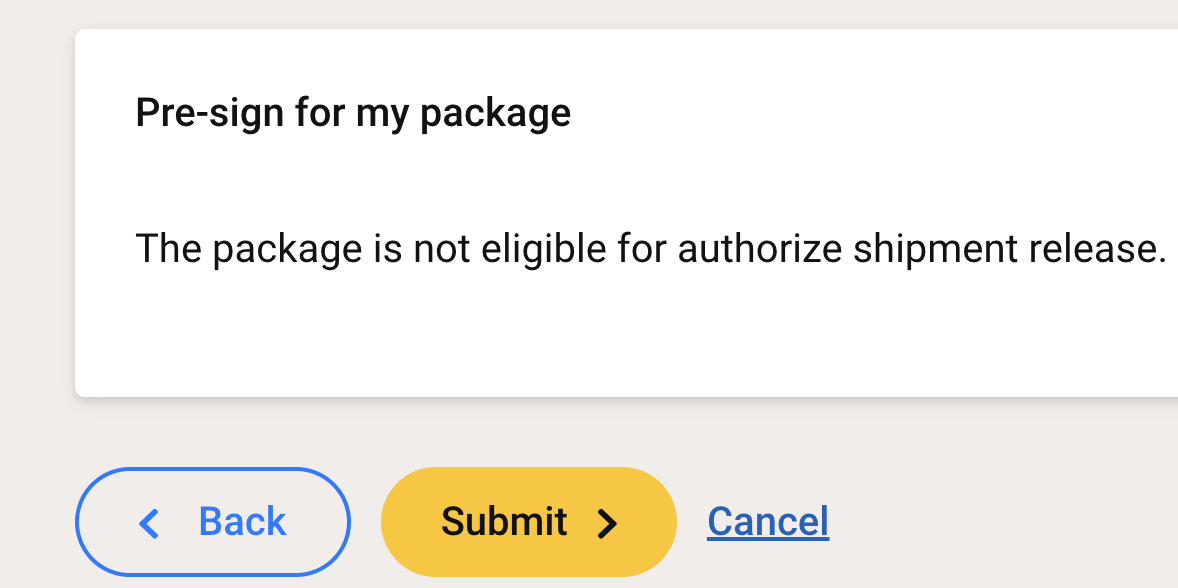Submit the pre-sign form
This screenshot has height=588, width=1178.
(x=528, y=522)
